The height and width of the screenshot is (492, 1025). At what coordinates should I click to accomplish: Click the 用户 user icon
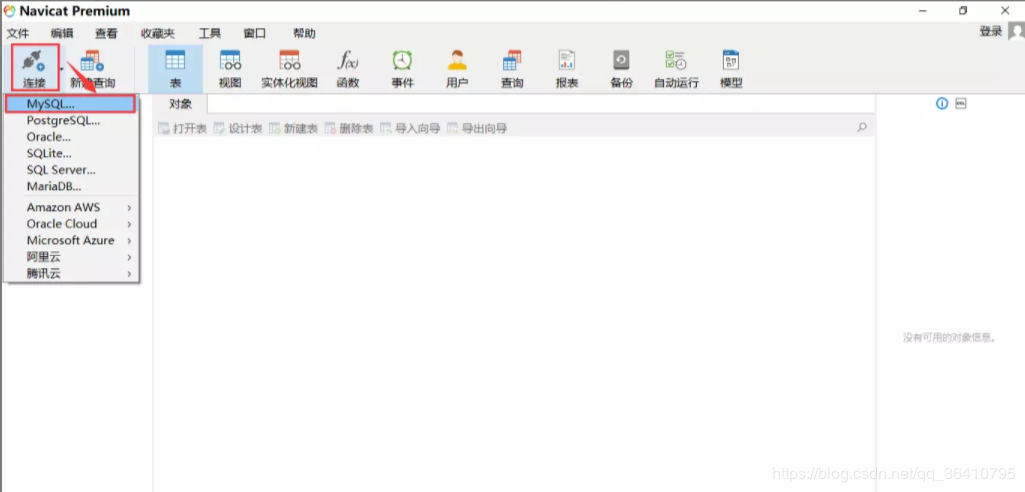[457, 61]
